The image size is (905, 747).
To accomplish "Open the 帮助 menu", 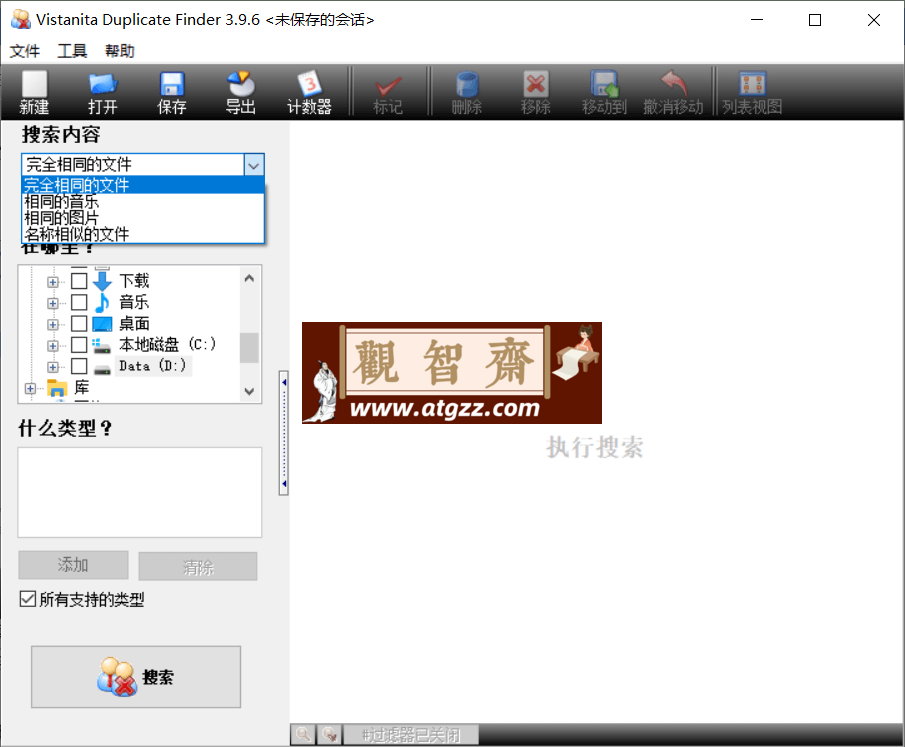I will [119, 51].
